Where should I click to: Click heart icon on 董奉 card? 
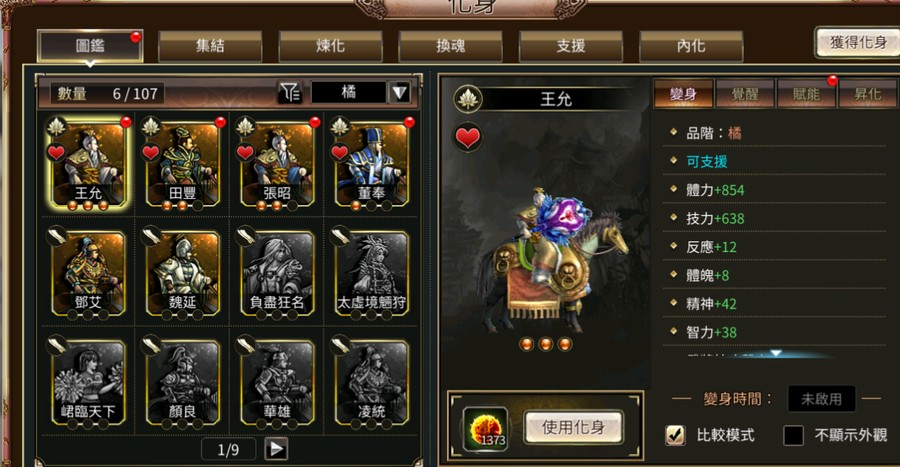coord(340,153)
